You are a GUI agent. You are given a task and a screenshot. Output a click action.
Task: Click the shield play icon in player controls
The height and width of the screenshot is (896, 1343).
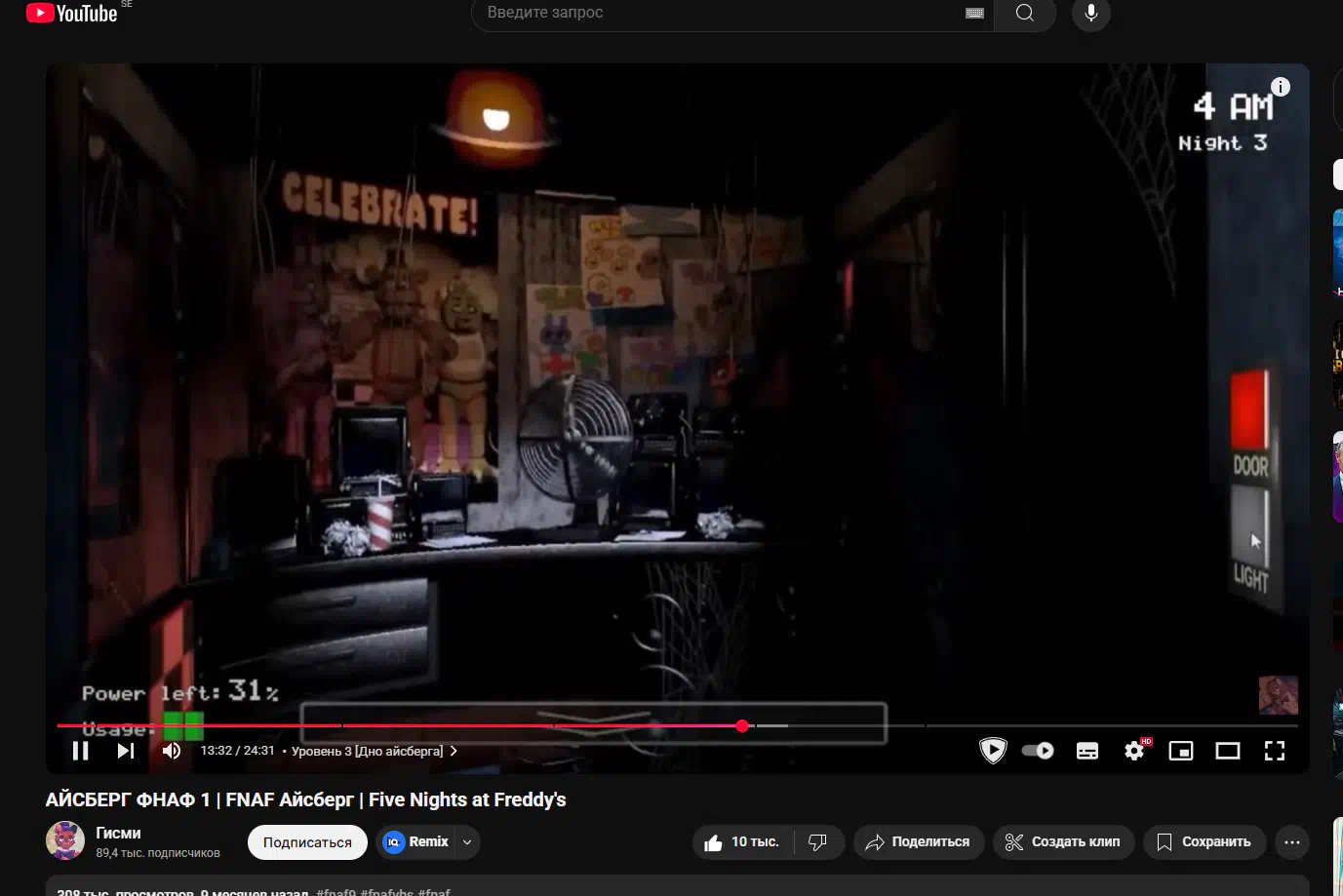point(993,751)
